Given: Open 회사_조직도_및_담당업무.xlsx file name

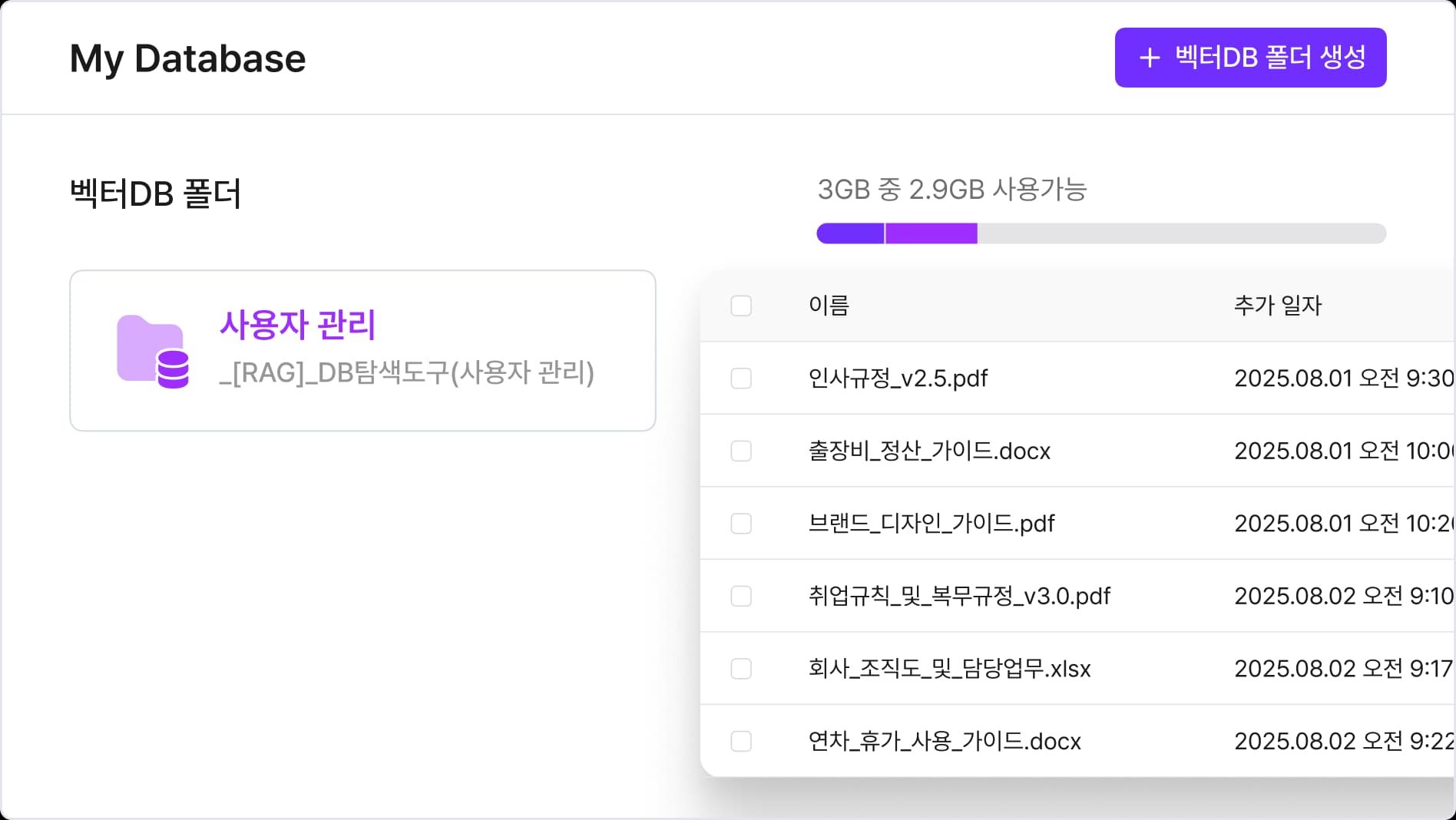Looking at the screenshot, I should (x=949, y=669).
